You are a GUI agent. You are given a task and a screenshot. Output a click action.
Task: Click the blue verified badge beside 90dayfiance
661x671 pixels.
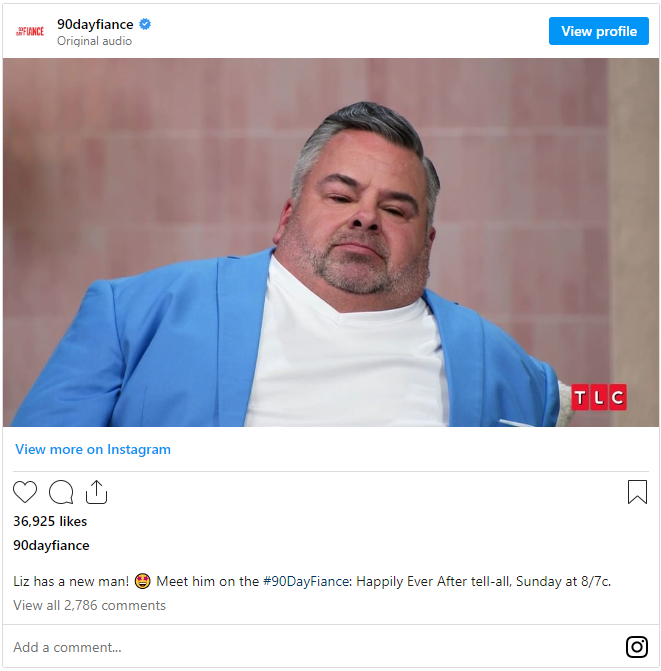[145, 24]
